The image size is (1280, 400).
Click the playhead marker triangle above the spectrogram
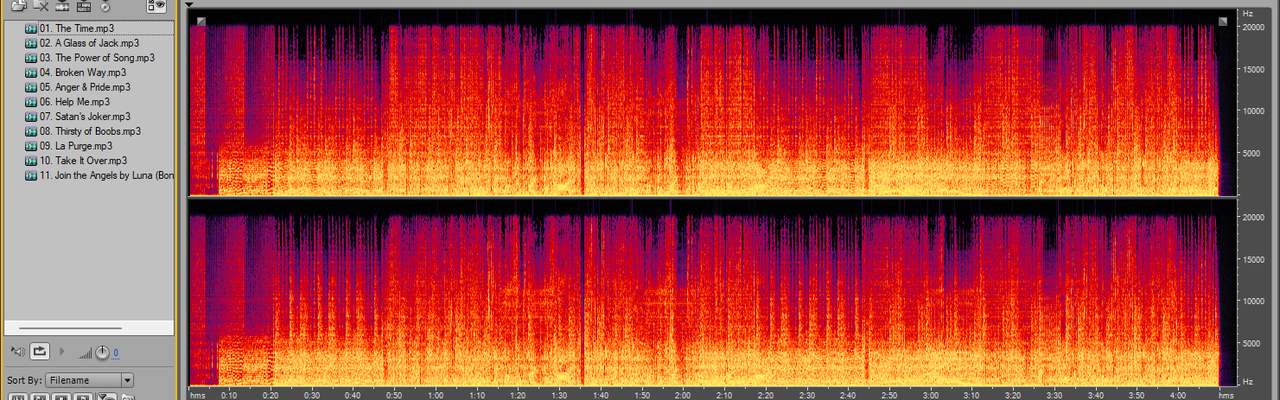190,4
